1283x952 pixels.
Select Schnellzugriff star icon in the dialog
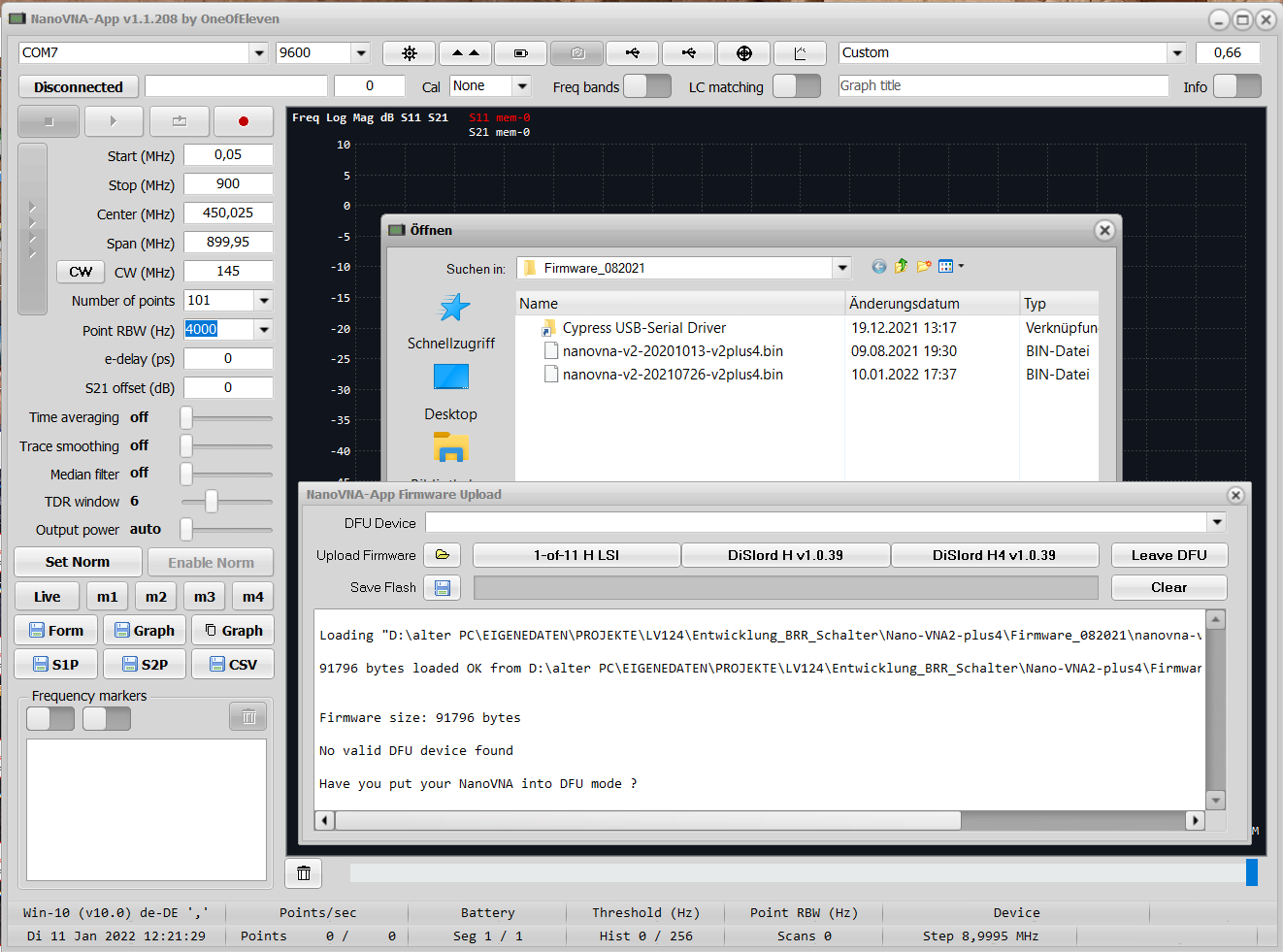[452, 310]
